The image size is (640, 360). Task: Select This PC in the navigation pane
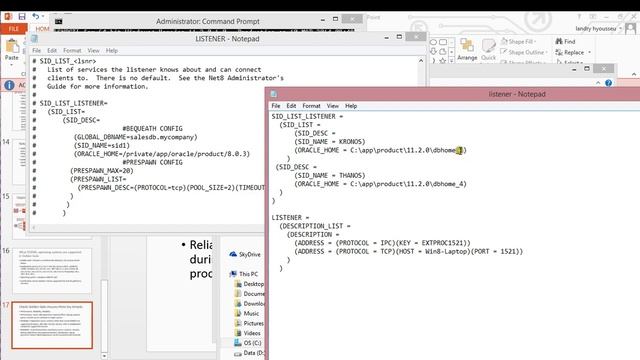(244, 274)
